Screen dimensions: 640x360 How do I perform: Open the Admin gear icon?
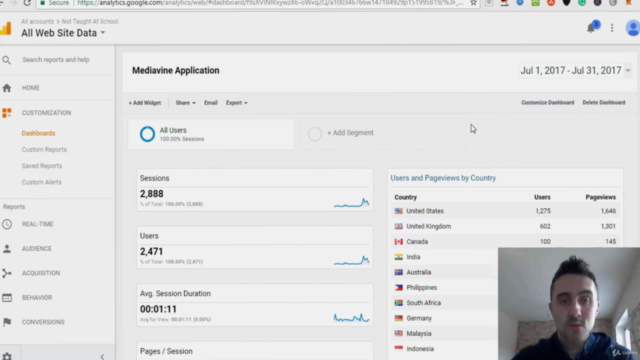[x=7, y=356]
